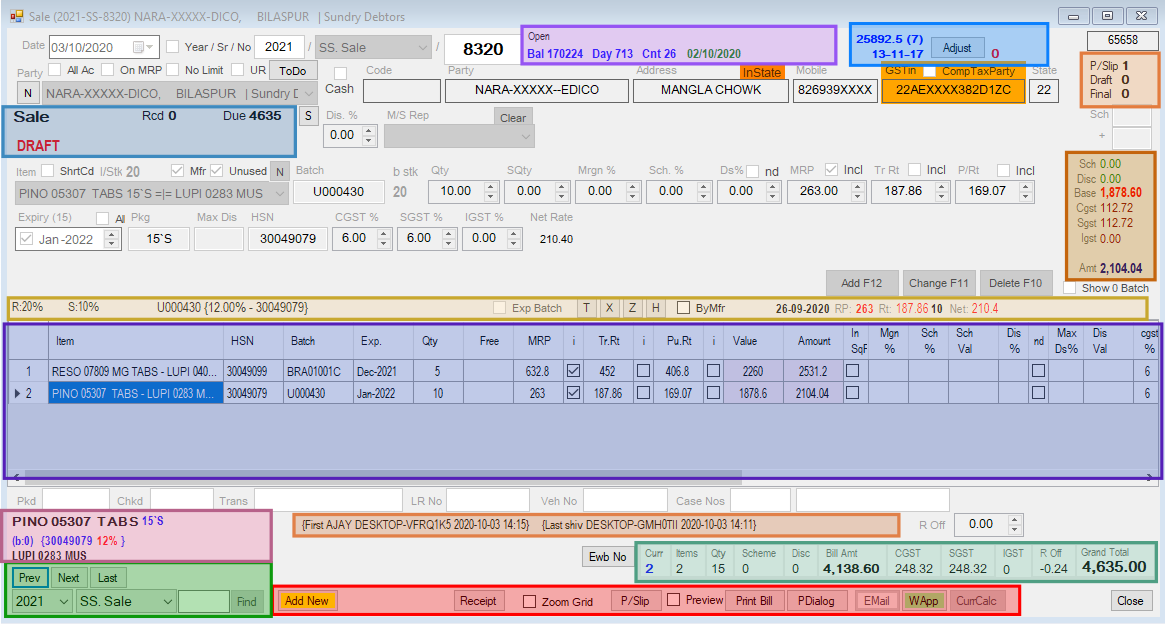Click the S button next to Due amount
The width and height of the screenshot is (1165, 624).
pyautogui.click(x=308, y=116)
